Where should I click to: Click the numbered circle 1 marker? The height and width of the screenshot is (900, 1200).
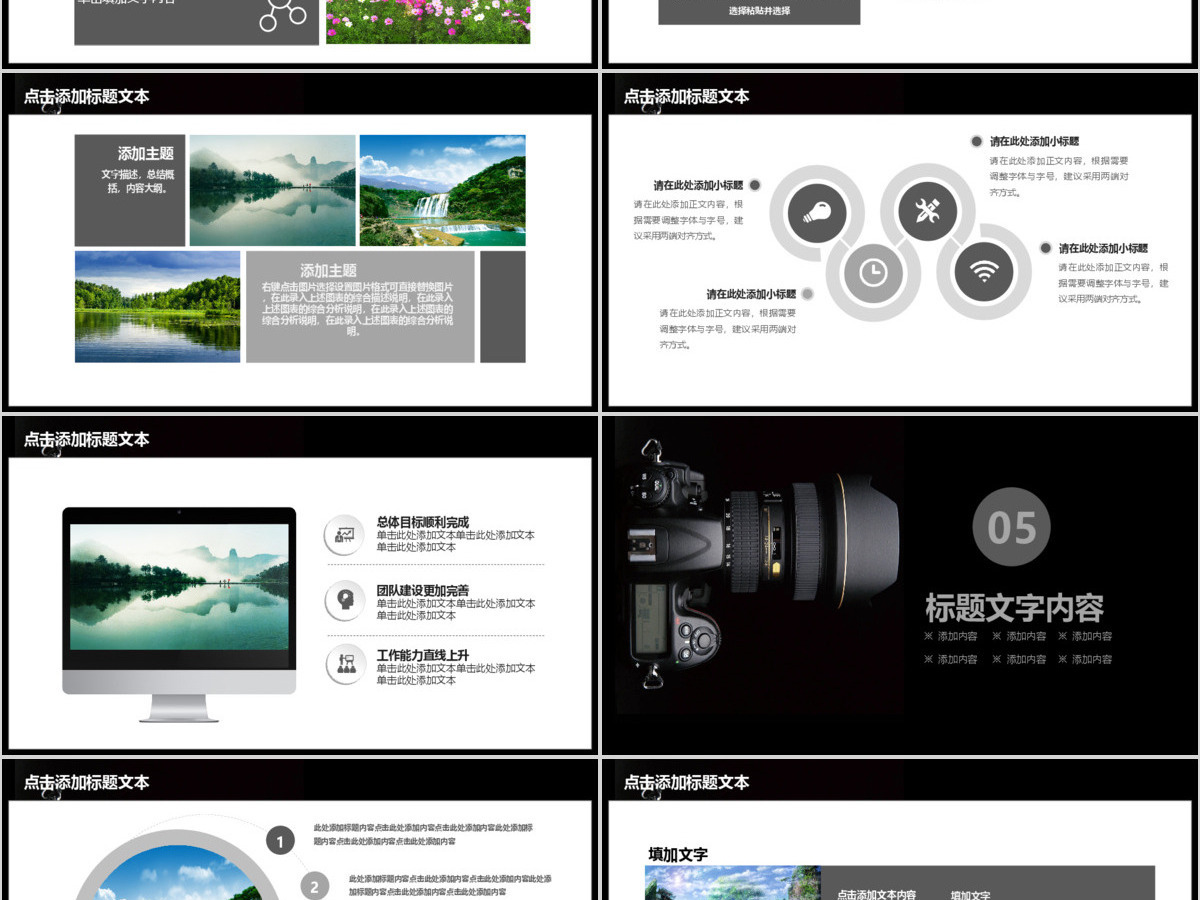[x=280, y=841]
